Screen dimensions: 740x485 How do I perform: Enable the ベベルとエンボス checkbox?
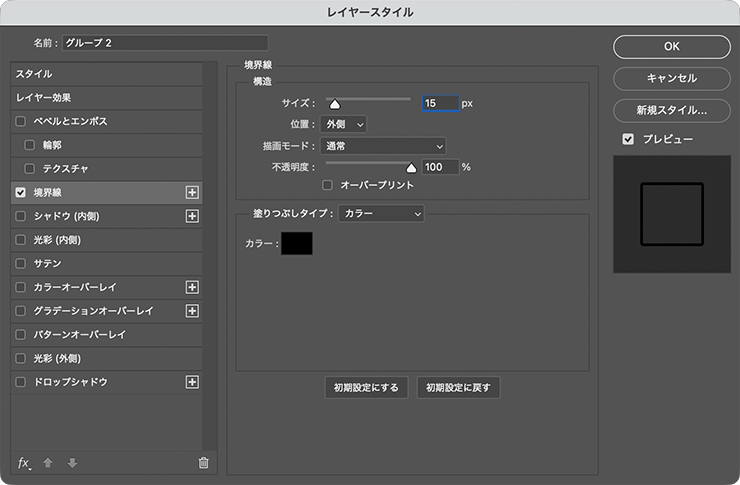[21, 121]
